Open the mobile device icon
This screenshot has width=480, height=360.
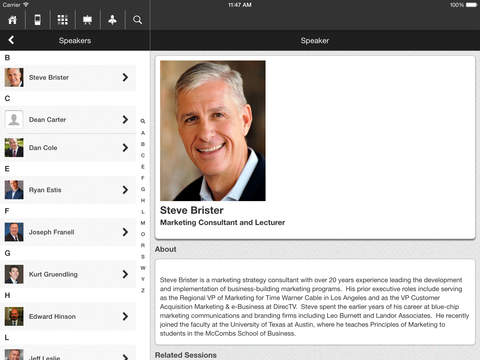[x=38, y=20]
